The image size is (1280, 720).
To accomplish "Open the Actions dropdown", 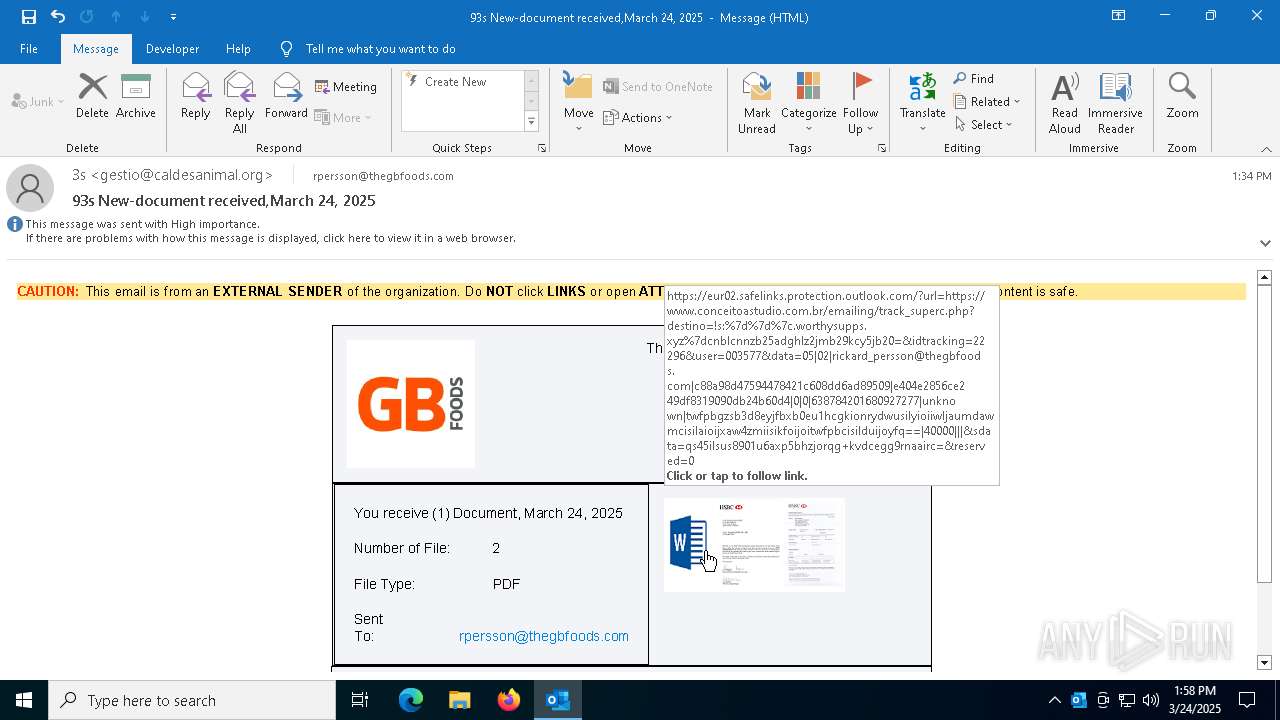I will pos(638,117).
